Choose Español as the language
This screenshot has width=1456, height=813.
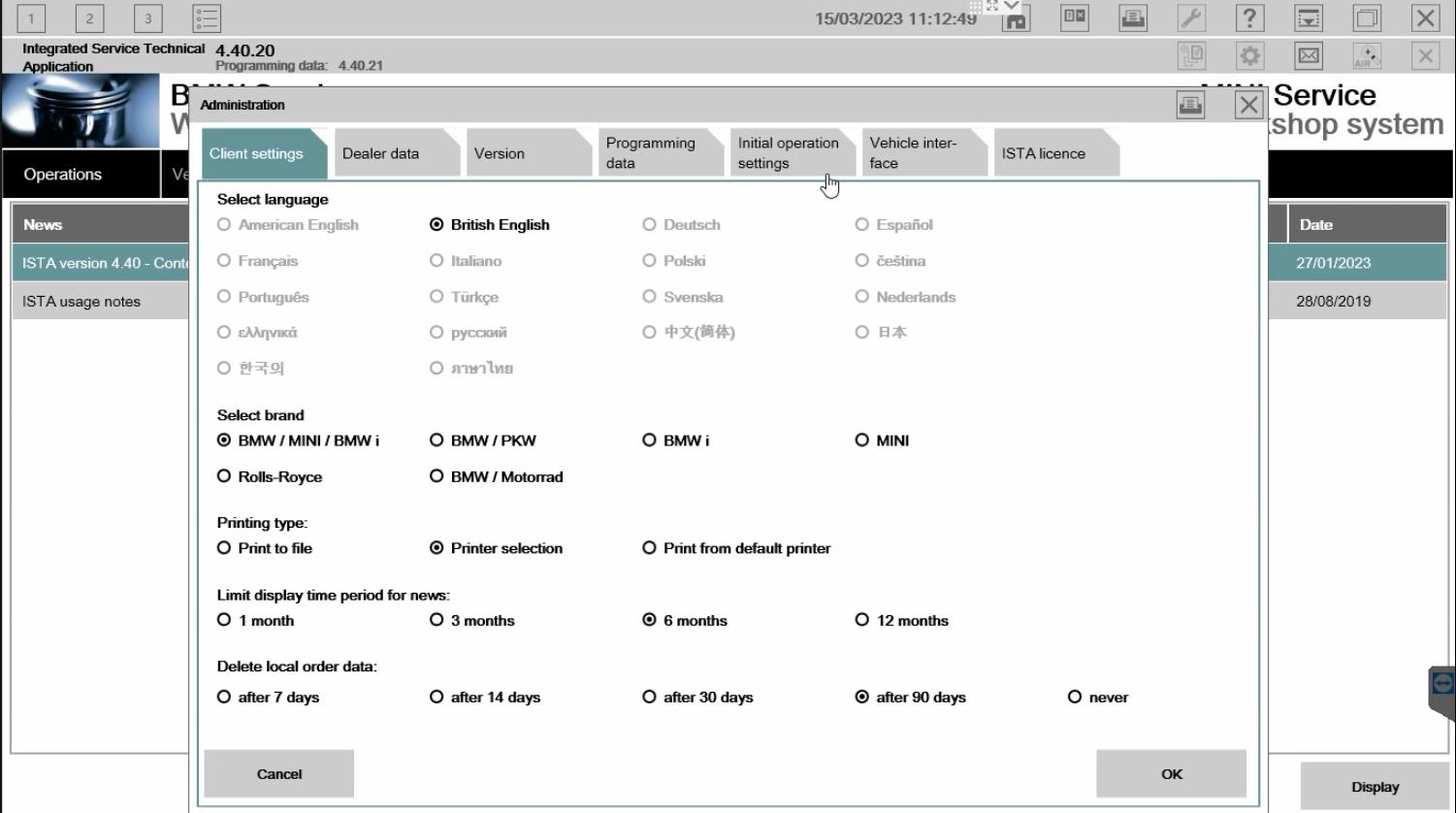(x=893, y=225)
